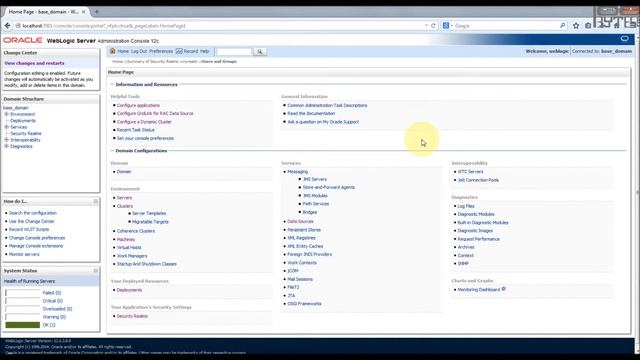
Task: Open the Monitoring Dashboard link
Action: 478,290
